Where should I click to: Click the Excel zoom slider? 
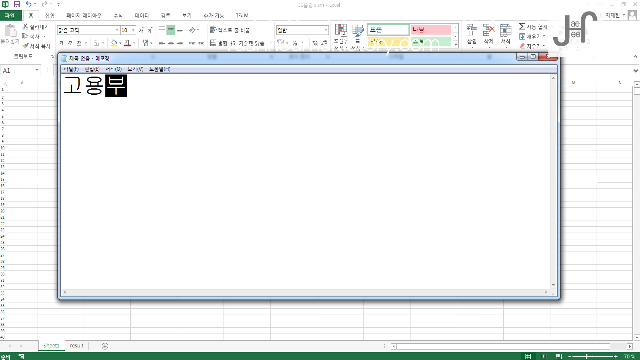pyautogui.click(x=593, y=356)
